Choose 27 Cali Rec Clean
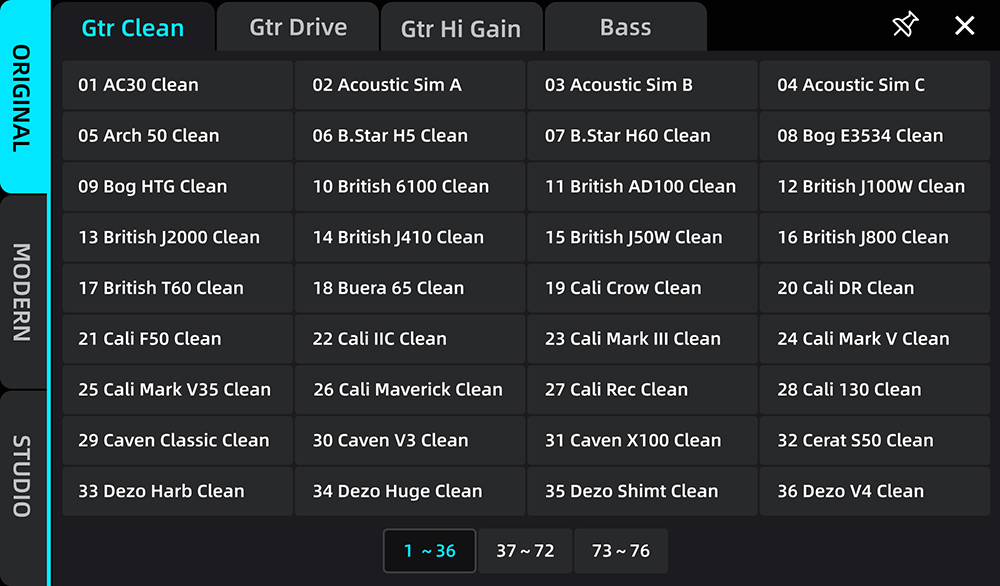The width and height of the screenshot is (1000, 586). pos(642,390)
